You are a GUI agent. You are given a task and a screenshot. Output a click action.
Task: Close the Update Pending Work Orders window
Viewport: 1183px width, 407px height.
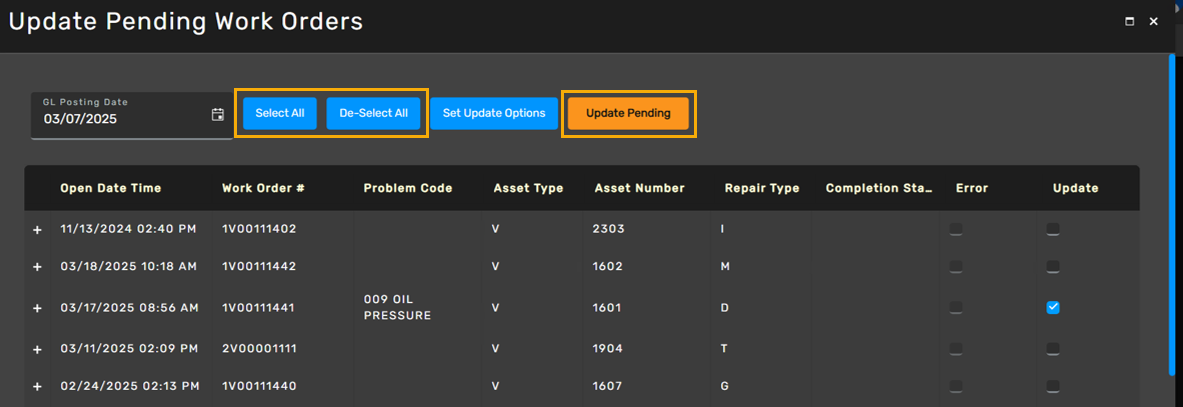coord(1154,22)
